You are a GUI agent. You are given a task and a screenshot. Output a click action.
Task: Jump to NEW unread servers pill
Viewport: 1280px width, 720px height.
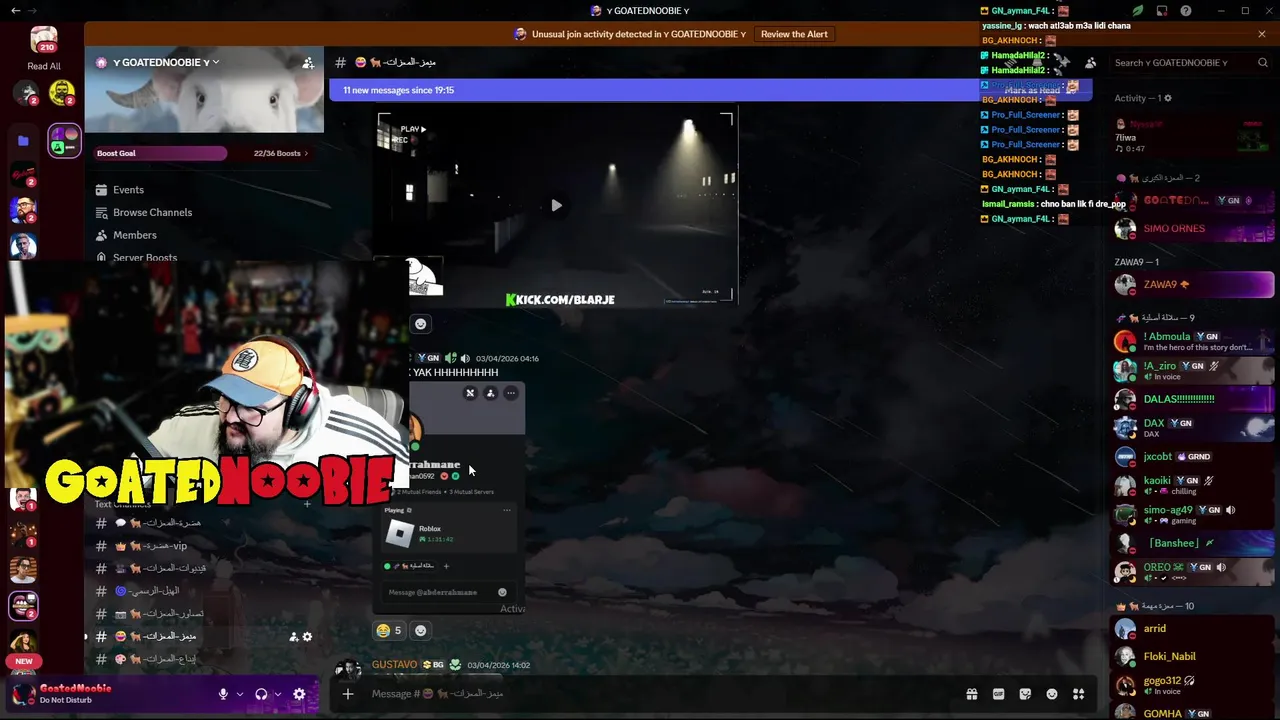[x=24, y=661]
